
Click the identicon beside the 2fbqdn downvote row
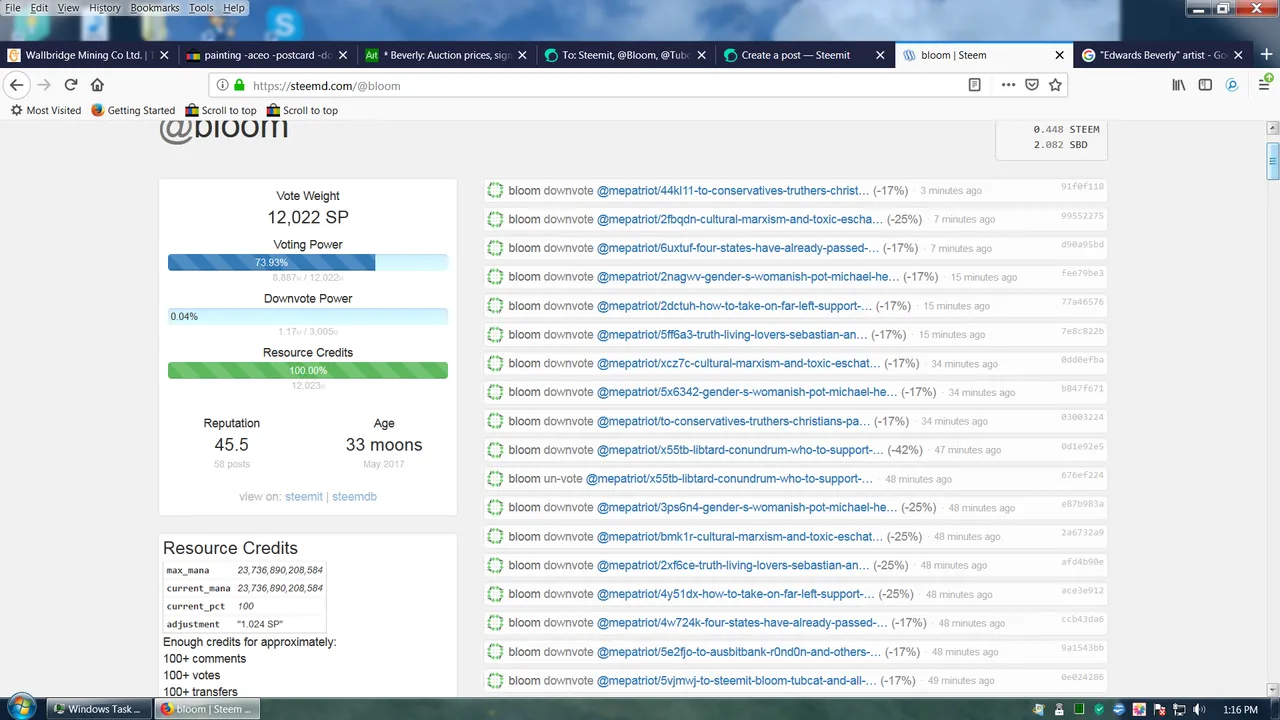(495, 219)
